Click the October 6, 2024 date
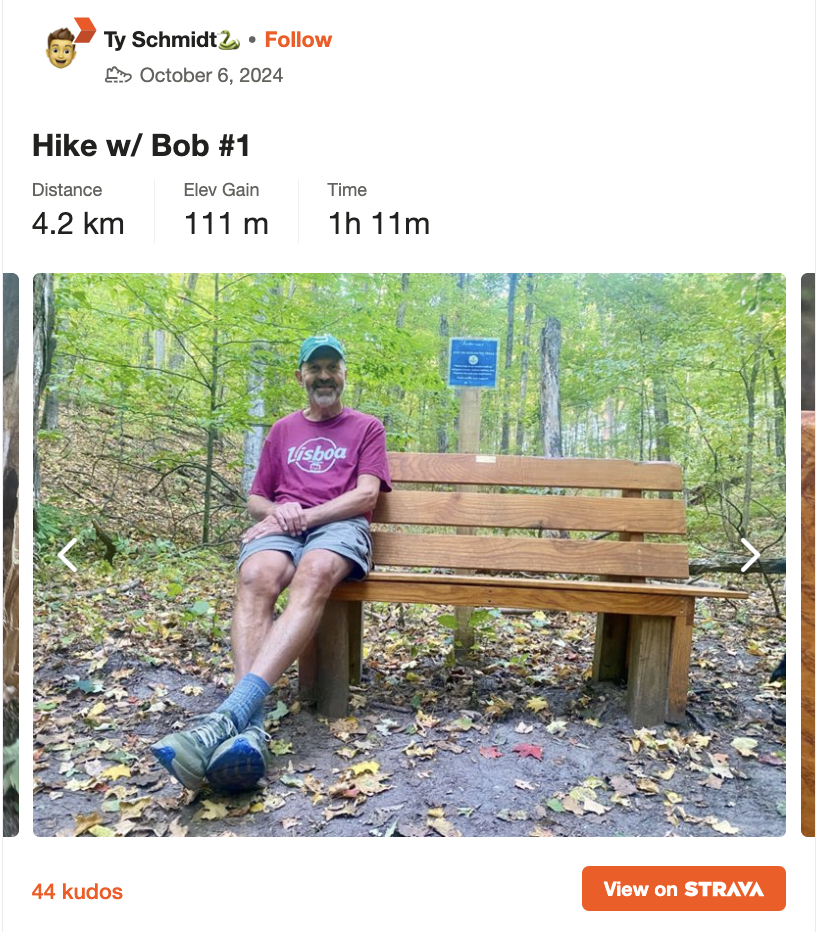Image resolution: width=836 pixels, height=932 pixels. (211, 75)
